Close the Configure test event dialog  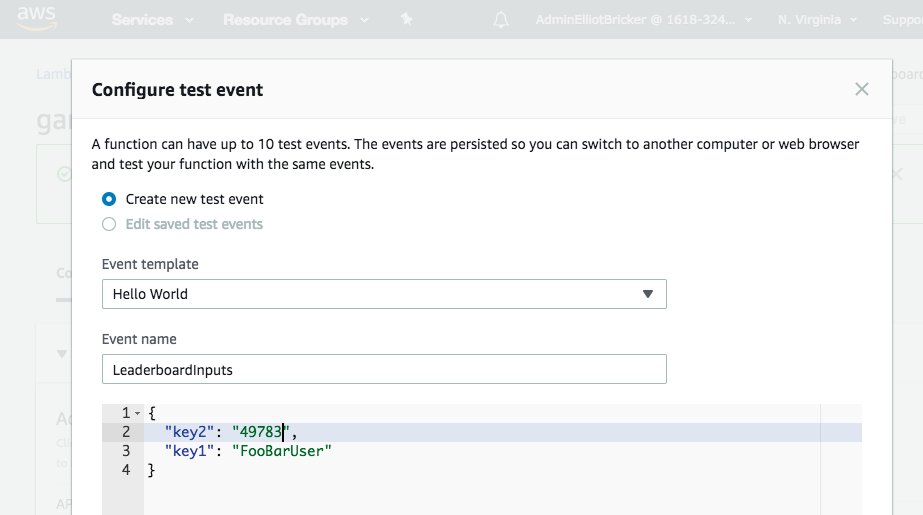[862, 89]
